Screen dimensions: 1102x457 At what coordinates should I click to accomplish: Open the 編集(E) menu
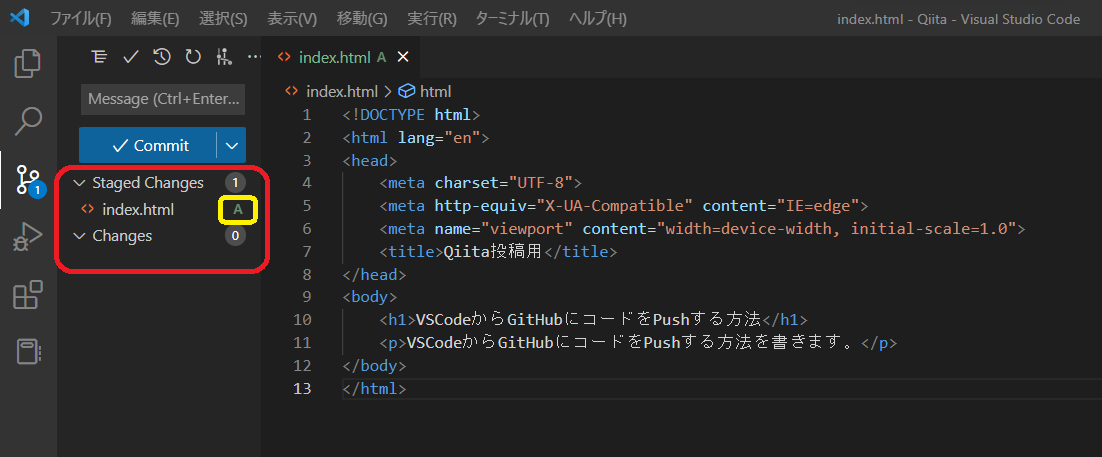pos(155,19)
